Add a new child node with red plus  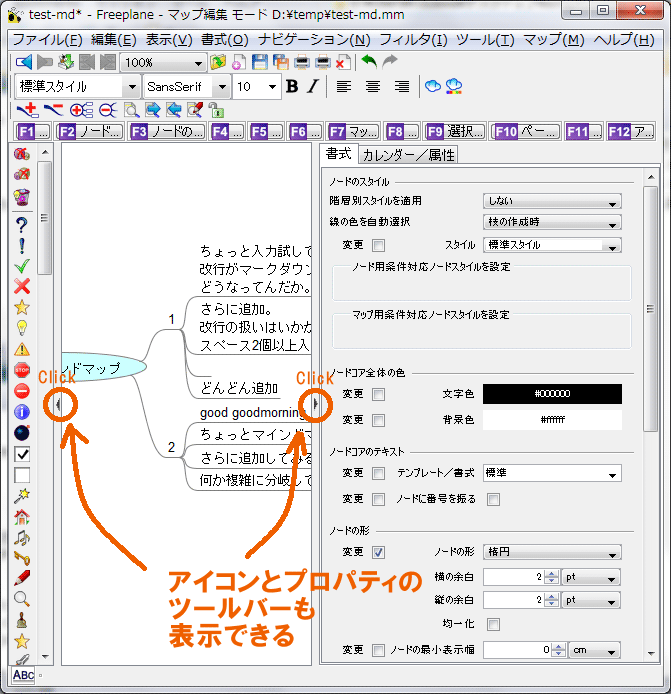tap(28, 109)
